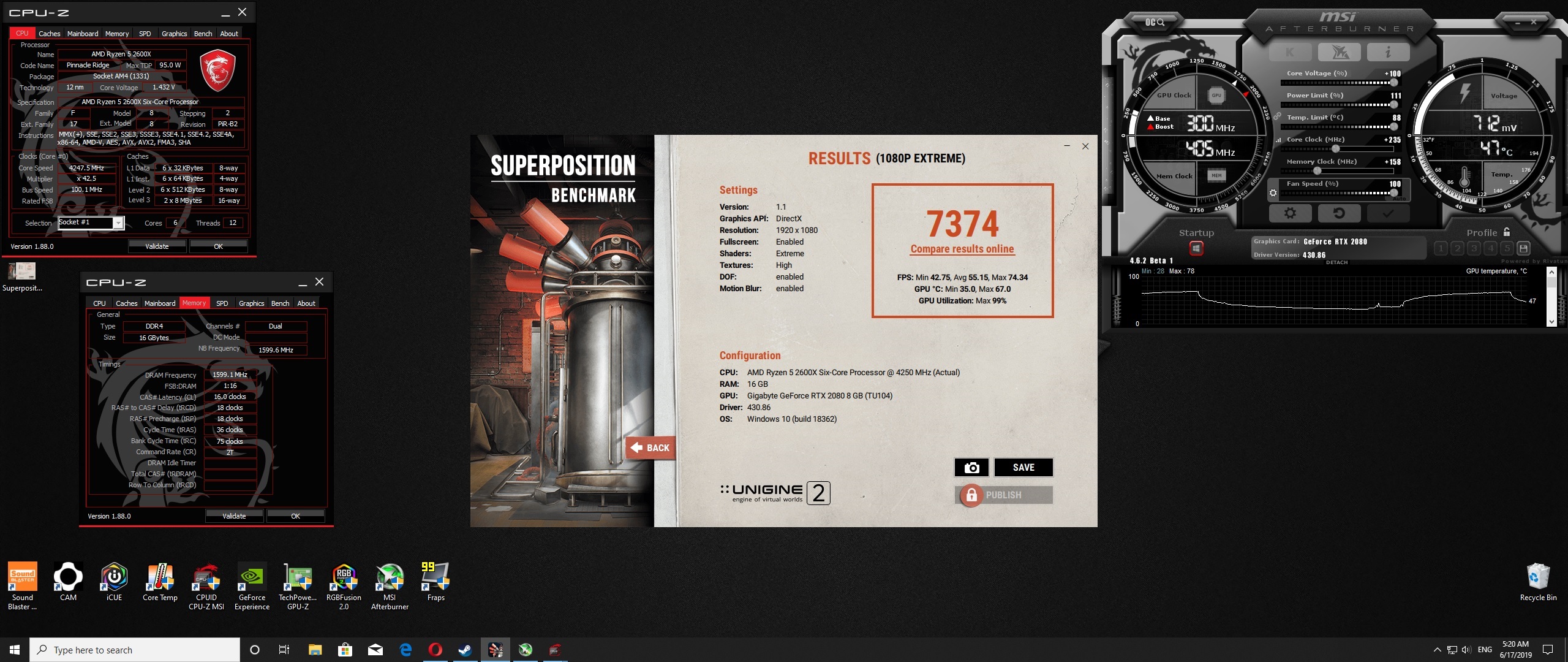Image resolution: width=1568 pixels, height=662 pixels.
Task: Open Action Center notifications icon
Action: 1548,650
